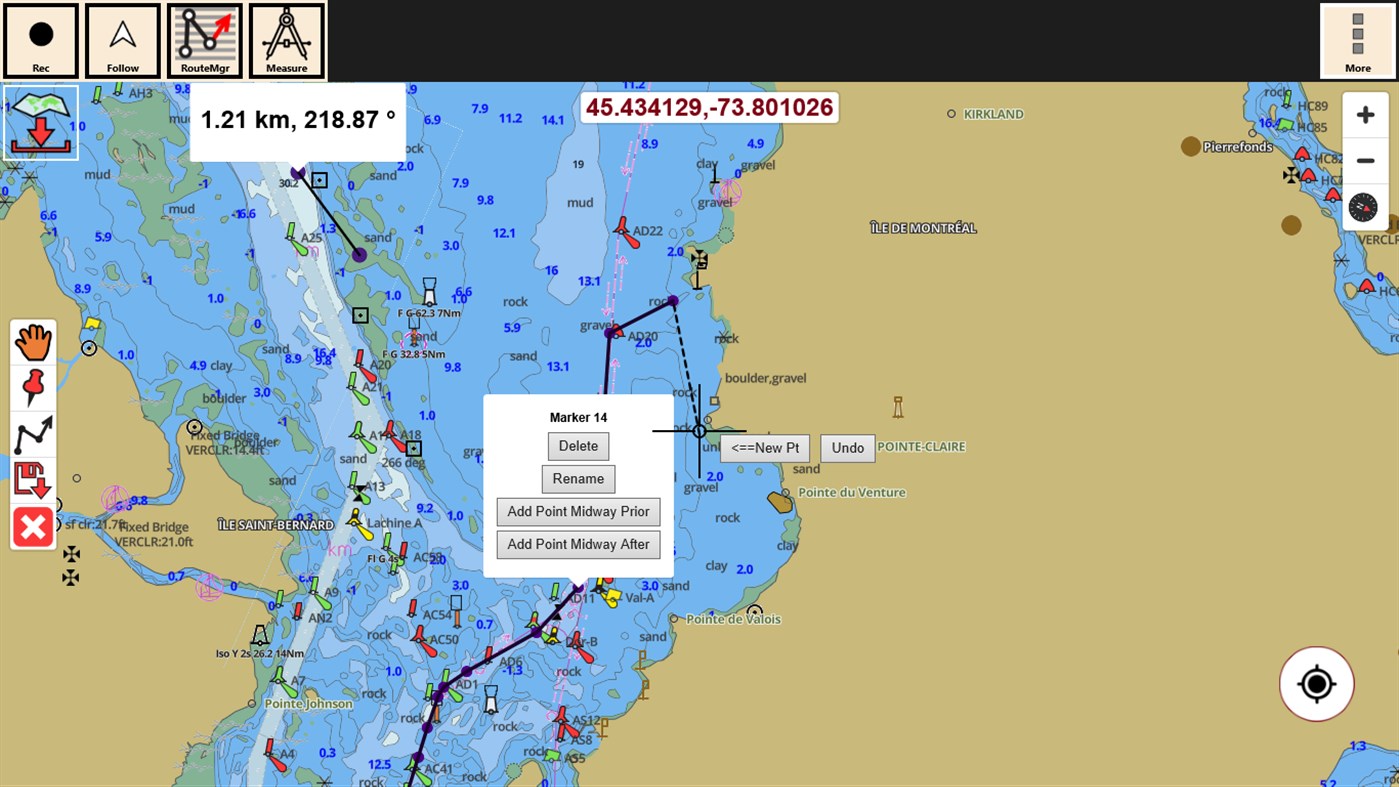1399x787 pixels.
Task: Open the More menu
Action: [1357, 40]
